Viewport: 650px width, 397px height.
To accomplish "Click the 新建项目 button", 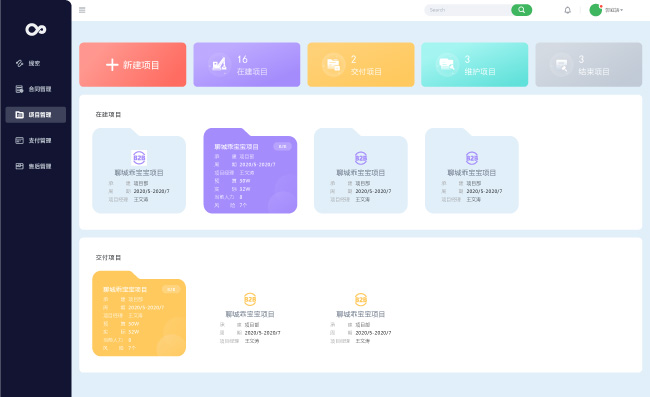I will coord(133,65).
